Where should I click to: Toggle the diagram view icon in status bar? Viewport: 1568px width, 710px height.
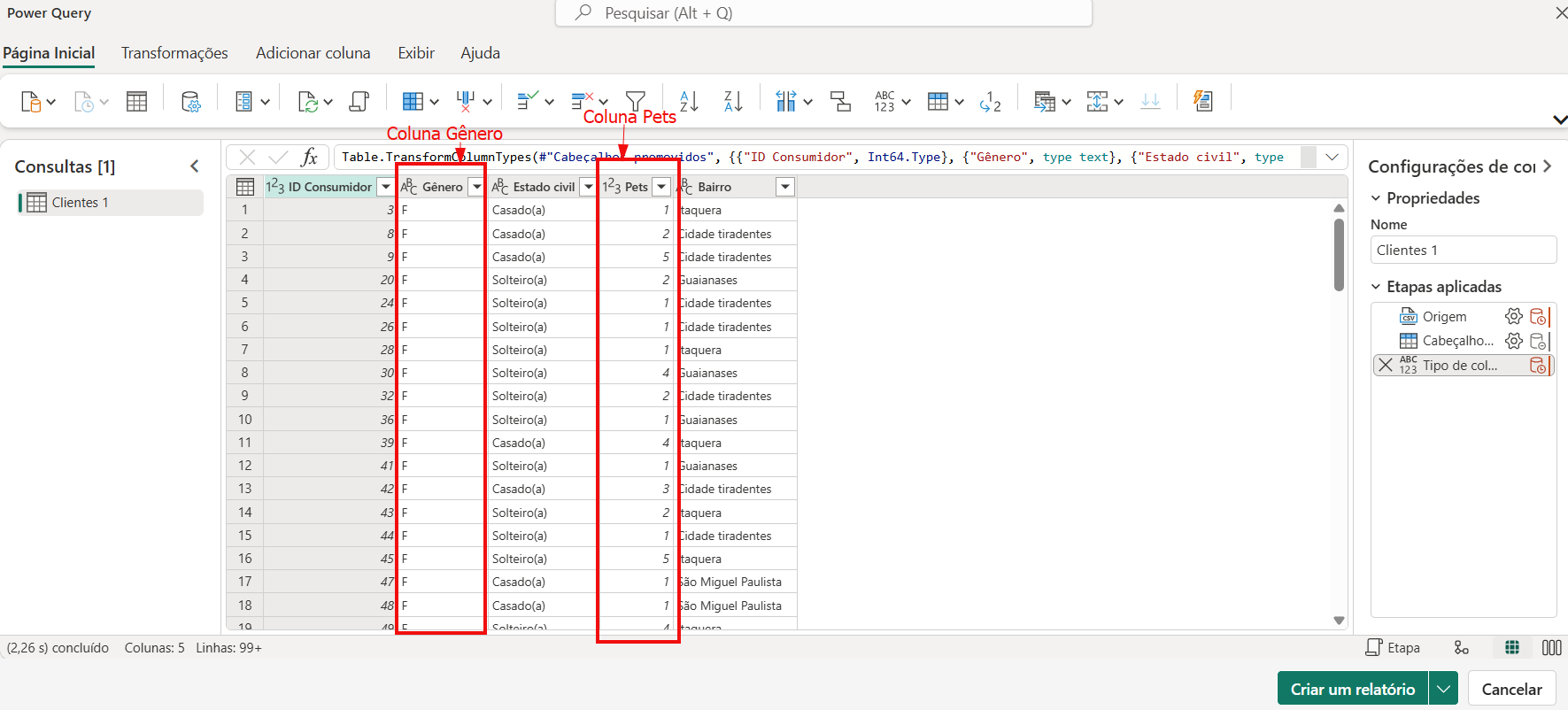coord(1462,648)
